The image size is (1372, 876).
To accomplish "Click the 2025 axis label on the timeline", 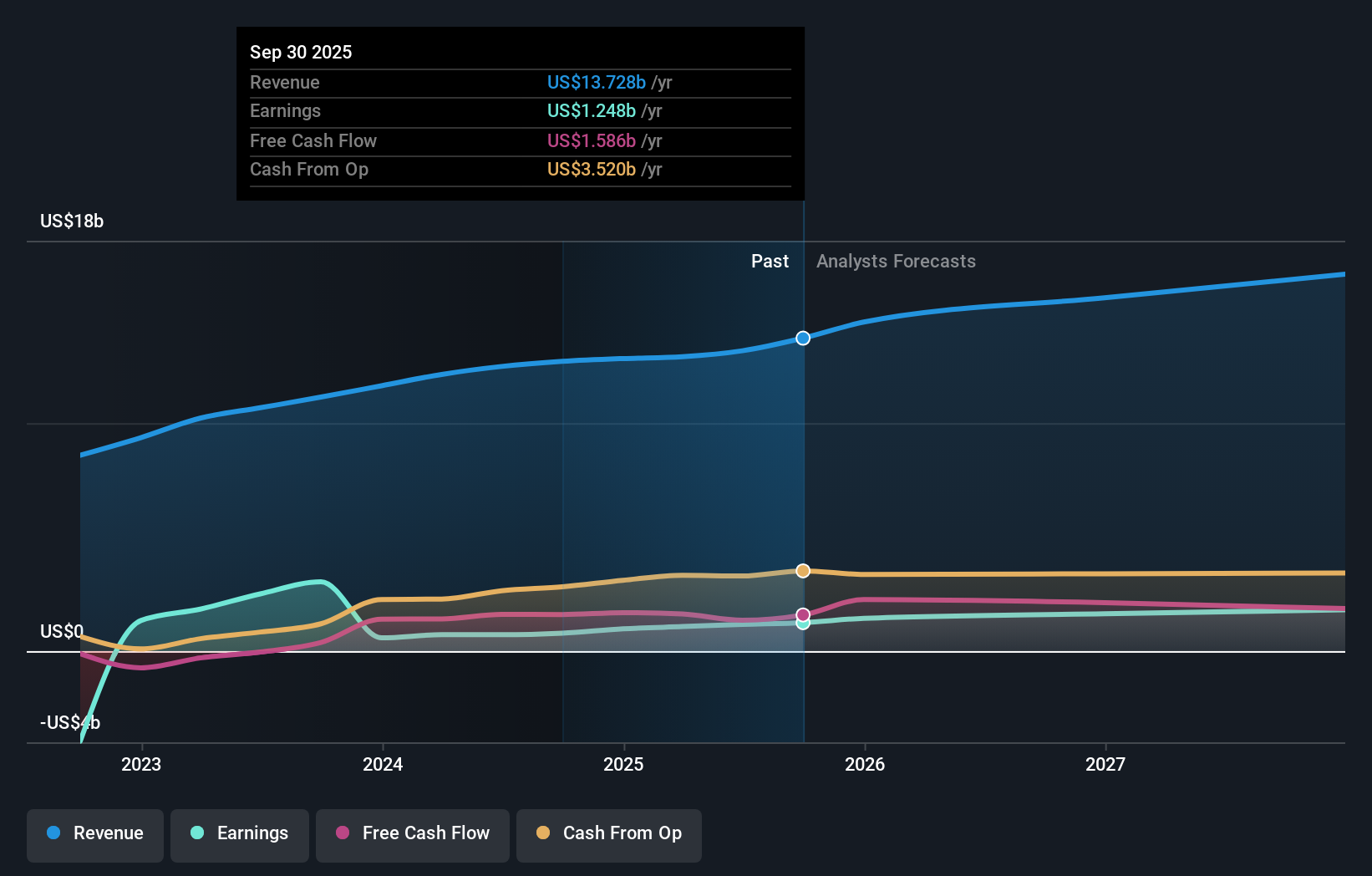I will pyautogui.click(x=624, y=763).
